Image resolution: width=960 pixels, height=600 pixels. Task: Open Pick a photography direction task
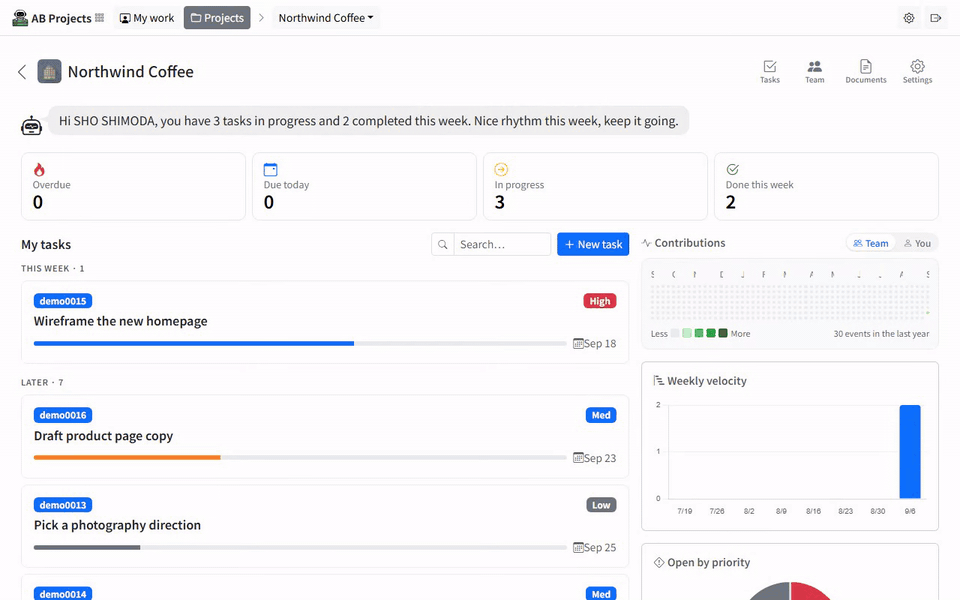click(117, 525)
